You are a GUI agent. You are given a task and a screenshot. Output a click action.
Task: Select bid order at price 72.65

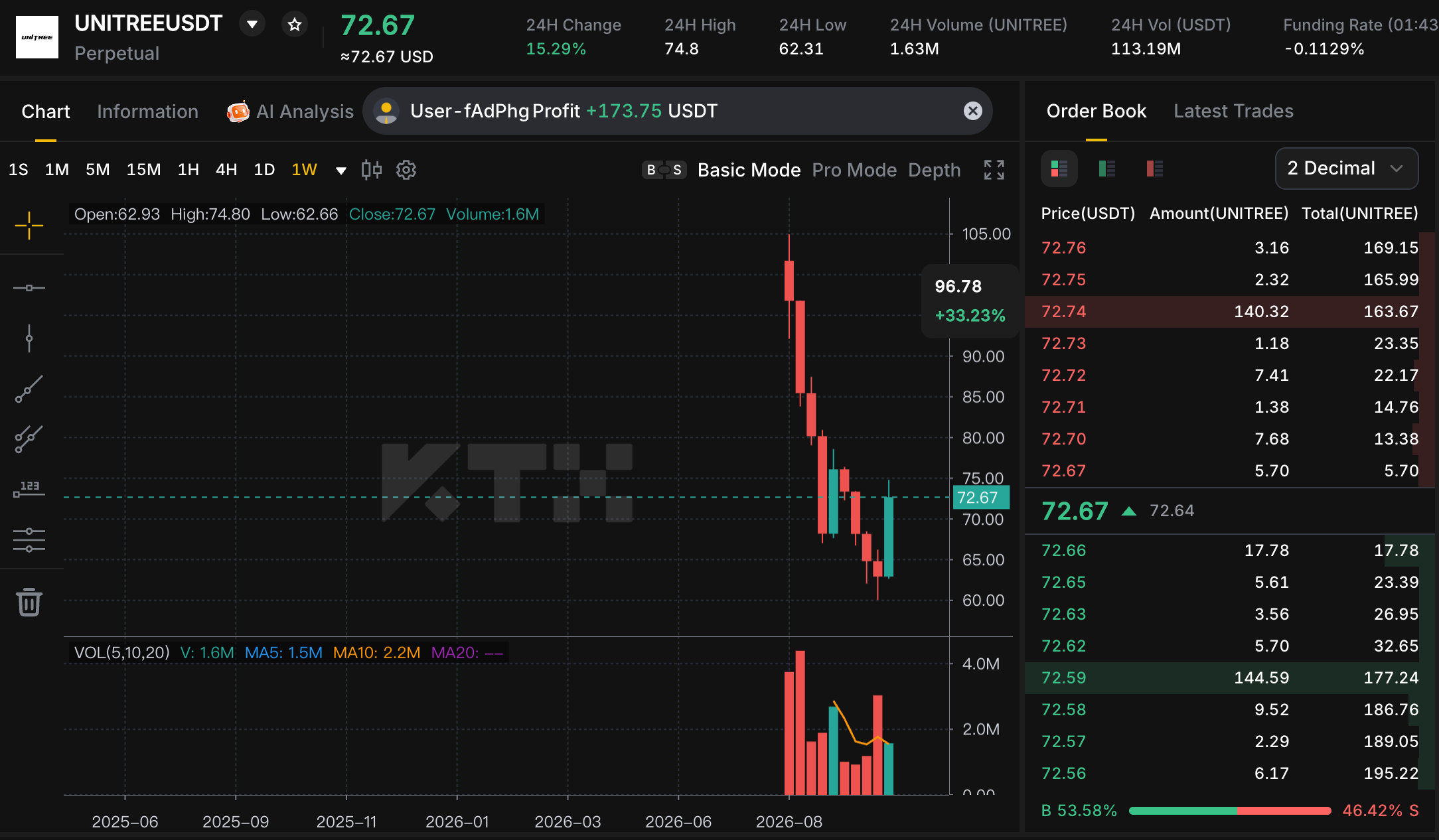click(1230, 582)
